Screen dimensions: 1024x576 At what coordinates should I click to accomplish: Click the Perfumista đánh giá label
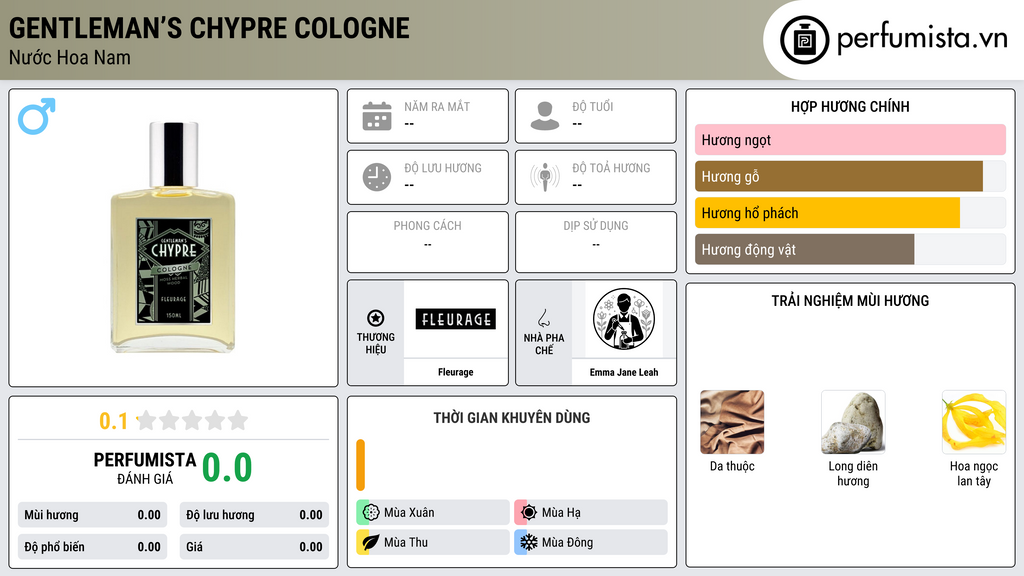pos(145,468)
